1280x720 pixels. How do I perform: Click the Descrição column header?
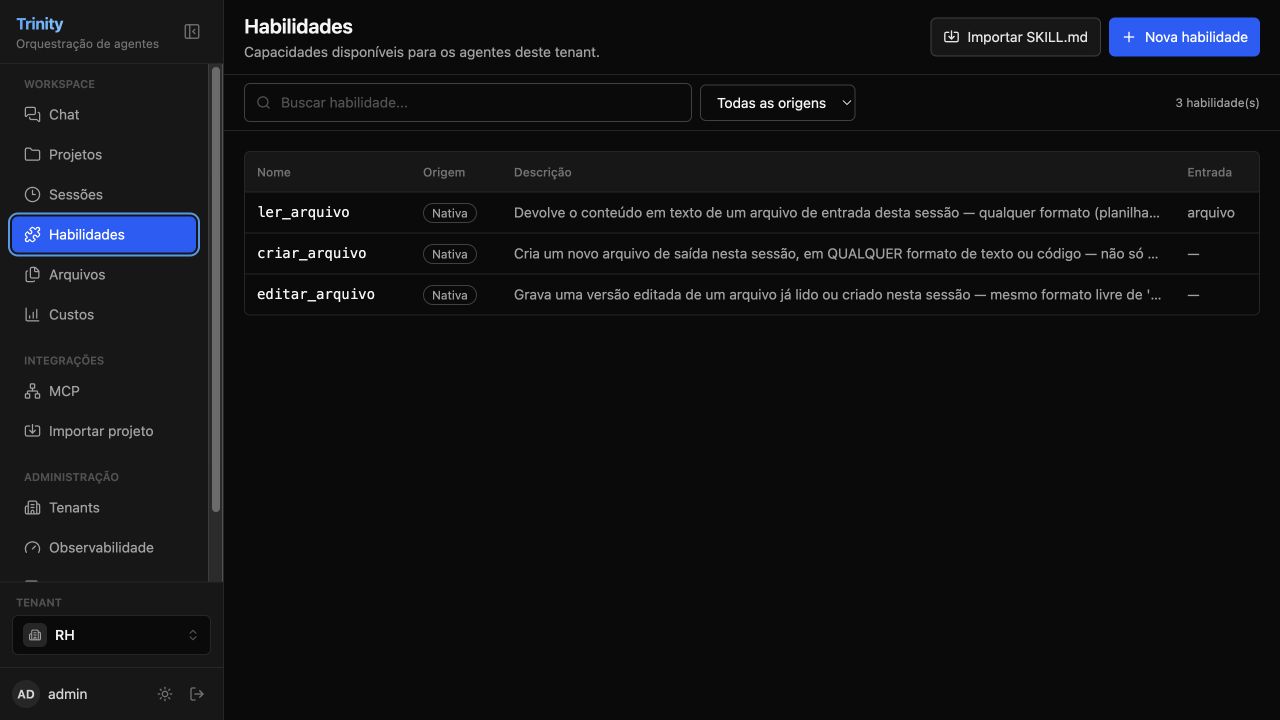coord(543,172)
